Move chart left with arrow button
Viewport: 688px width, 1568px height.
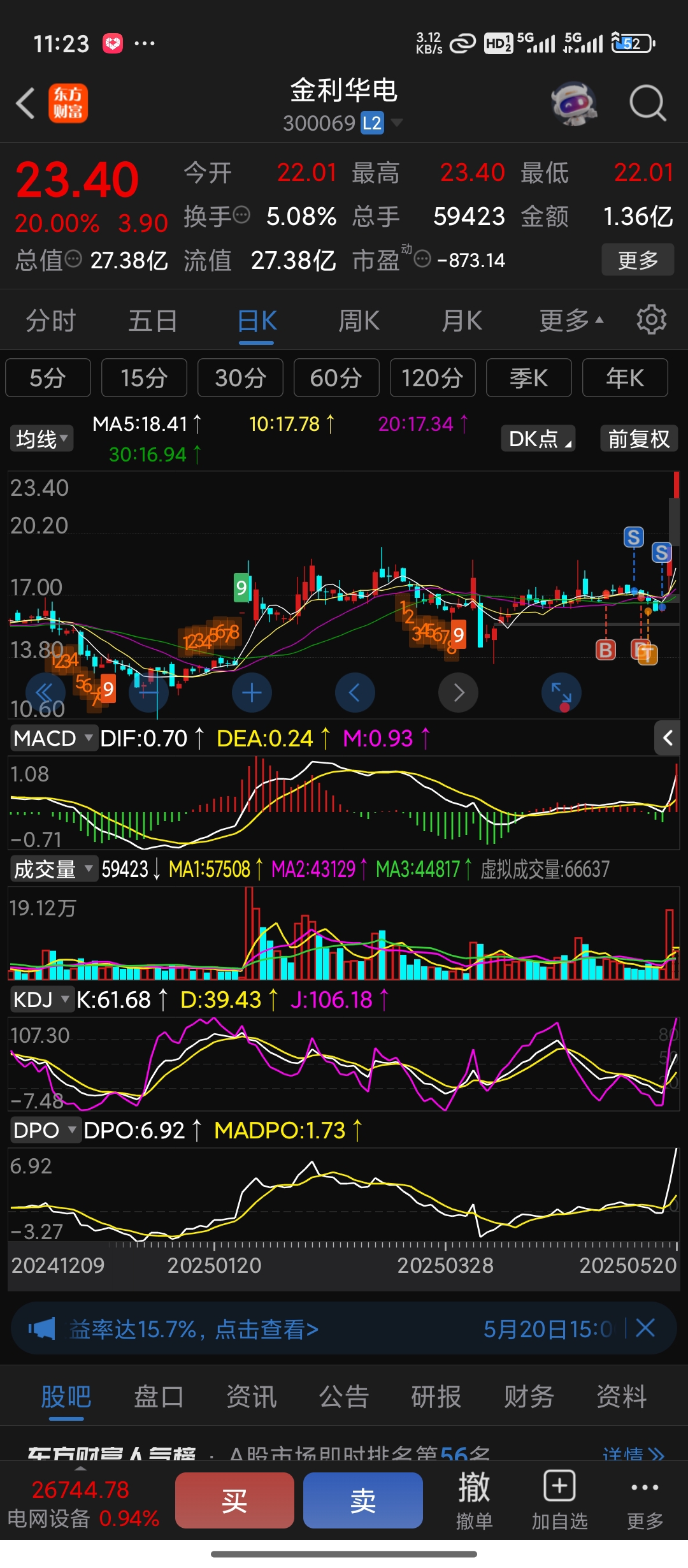[x=355, y=692]
